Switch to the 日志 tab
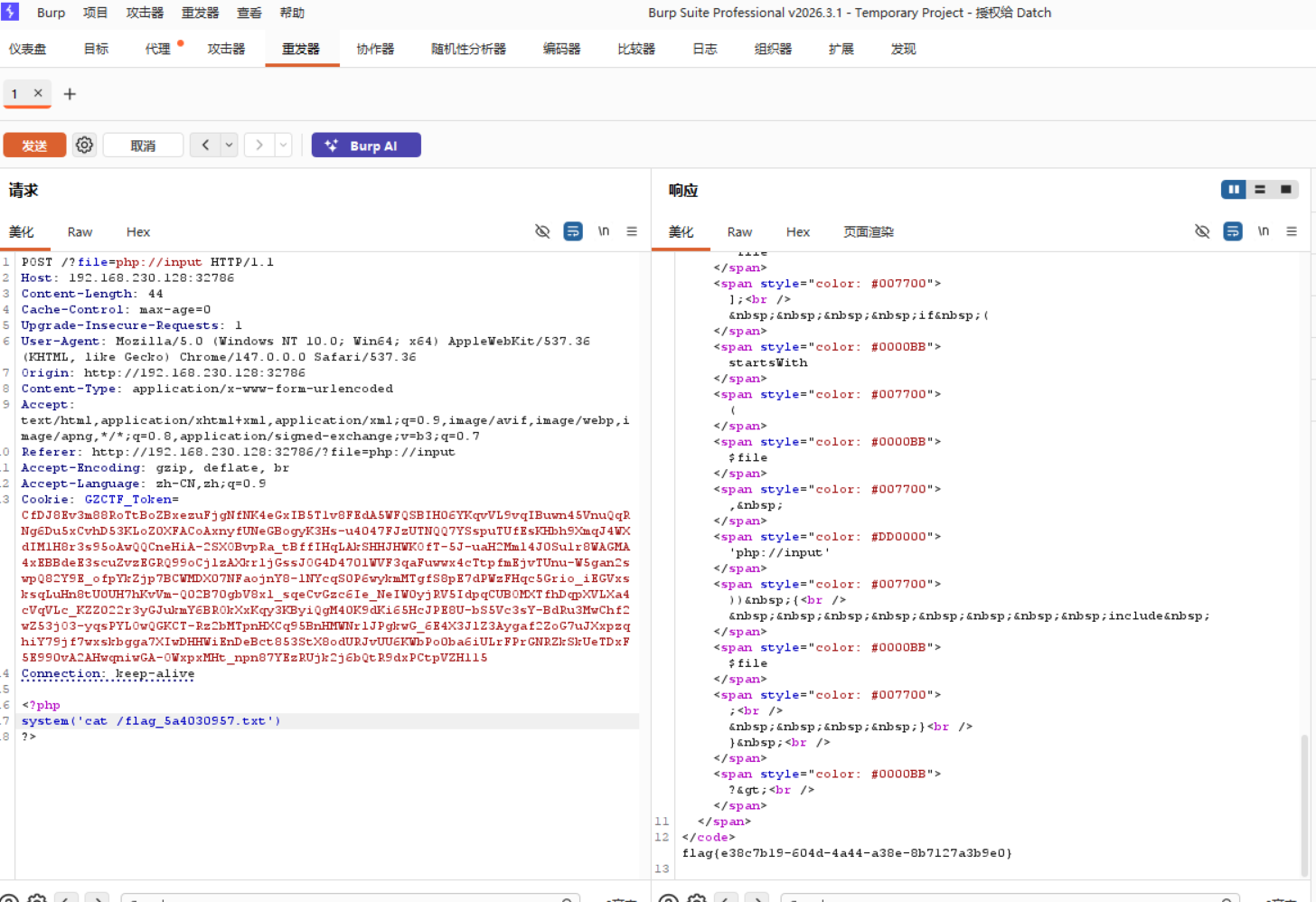The width and height of the screenshot is (1316, 902). [x=705, y=49]
